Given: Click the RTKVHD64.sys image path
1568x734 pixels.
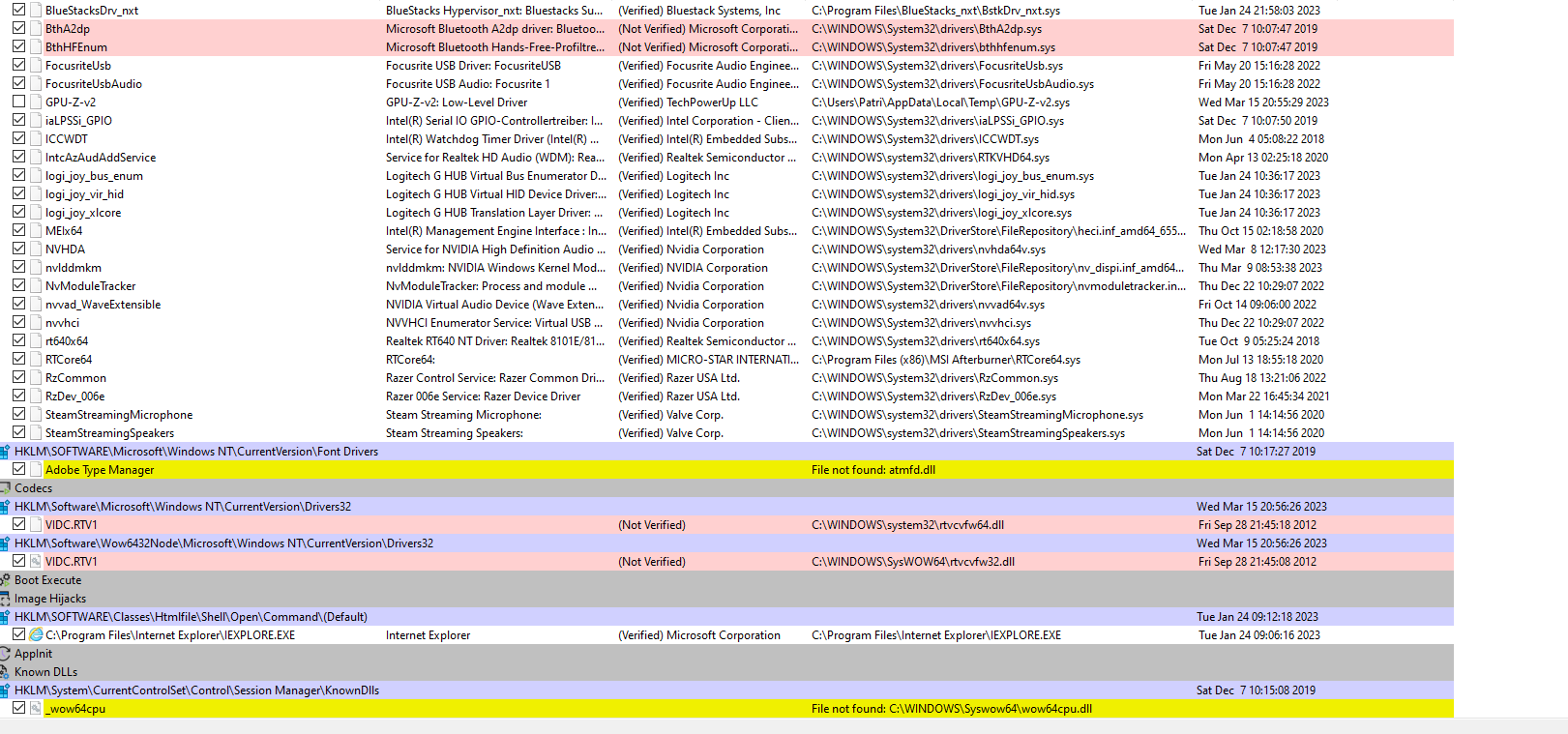Looking at the screenshot, I should click(x=931, y=158).
